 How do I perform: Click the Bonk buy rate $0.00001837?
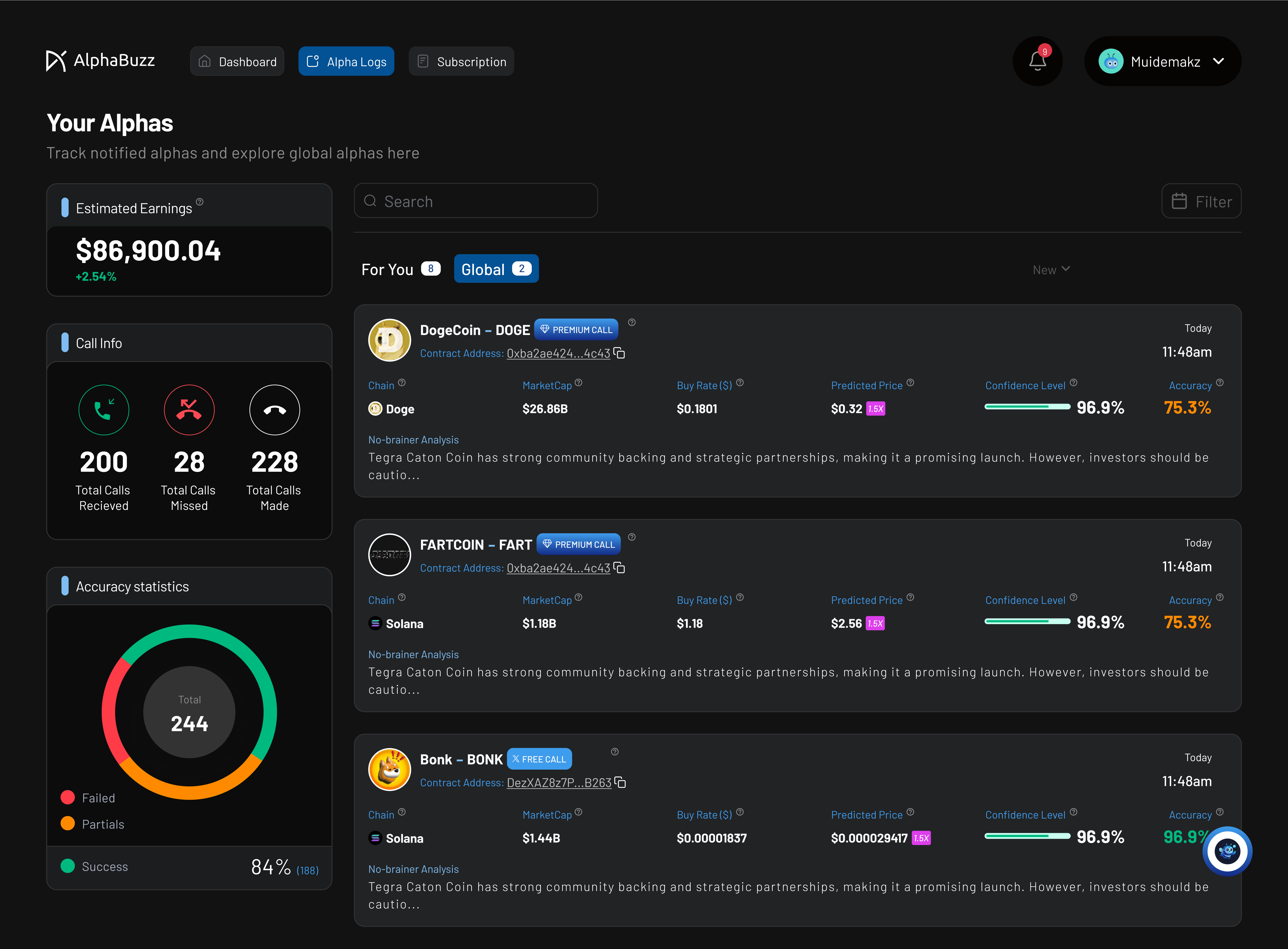click(x=711, y=839)
